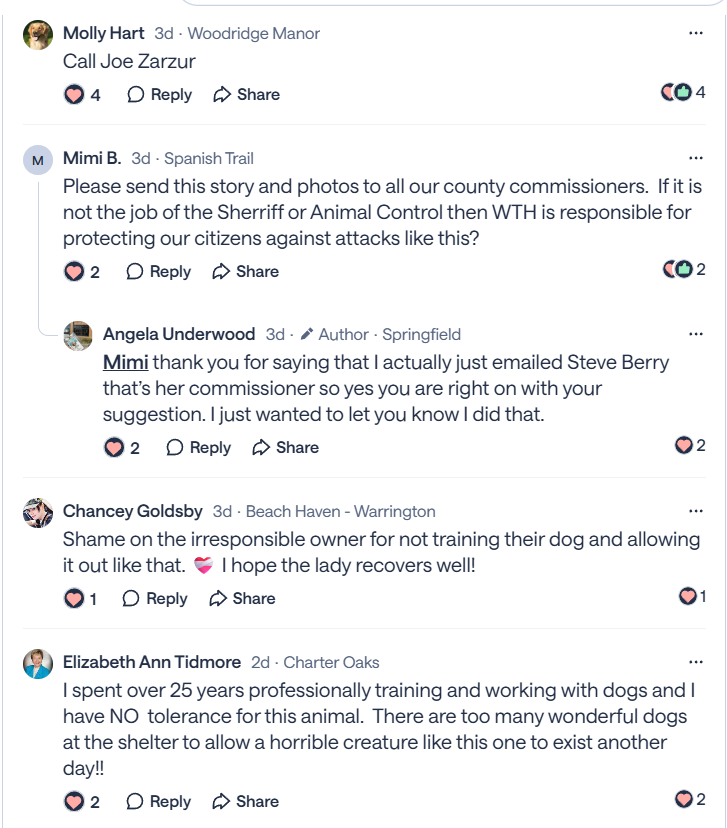Click the Mimi mention link in Angela's reply
The image size is (727, 828).
[126, 361]
